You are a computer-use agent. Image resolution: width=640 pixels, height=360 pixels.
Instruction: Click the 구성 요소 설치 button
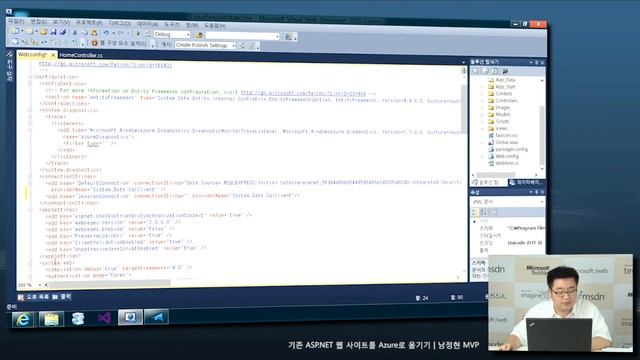click(x=118, y=43)
